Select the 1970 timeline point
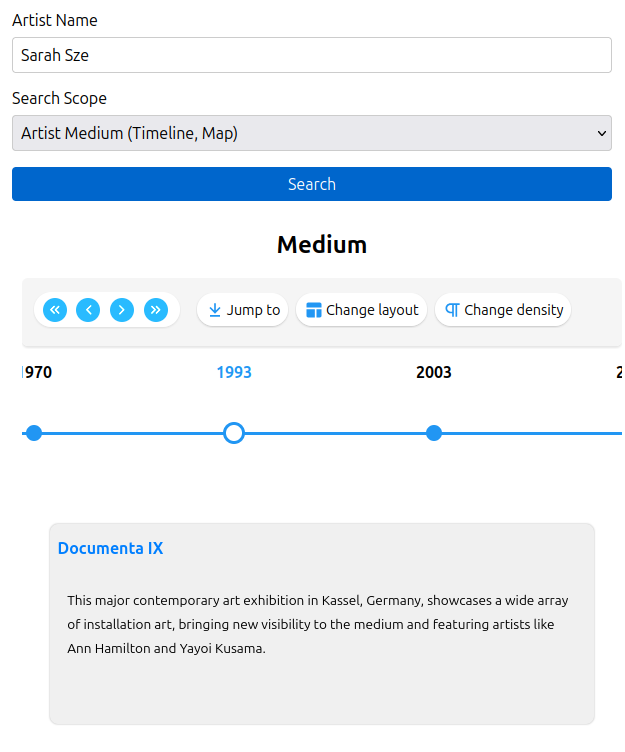 click(x=34, y=433)
